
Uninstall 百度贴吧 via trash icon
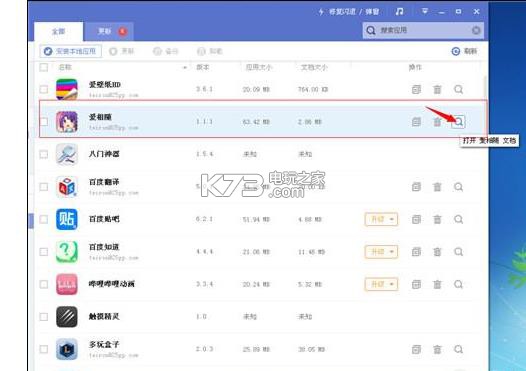(x=437, y=219)
